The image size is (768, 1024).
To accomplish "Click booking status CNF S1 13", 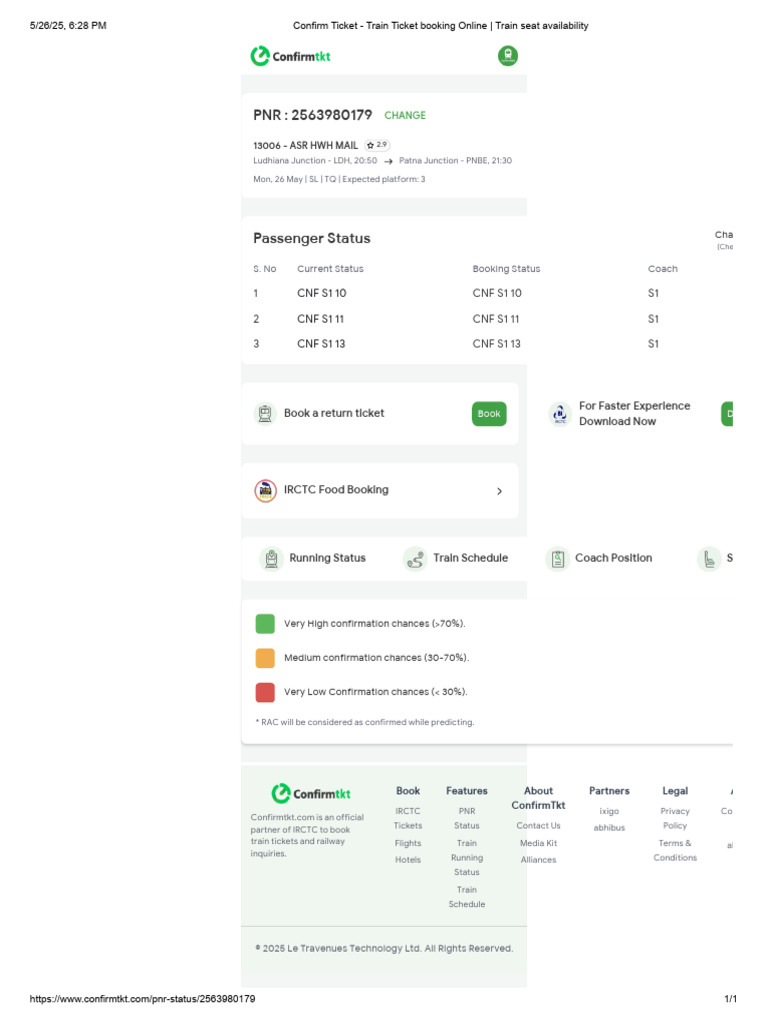I will (496, 344).
